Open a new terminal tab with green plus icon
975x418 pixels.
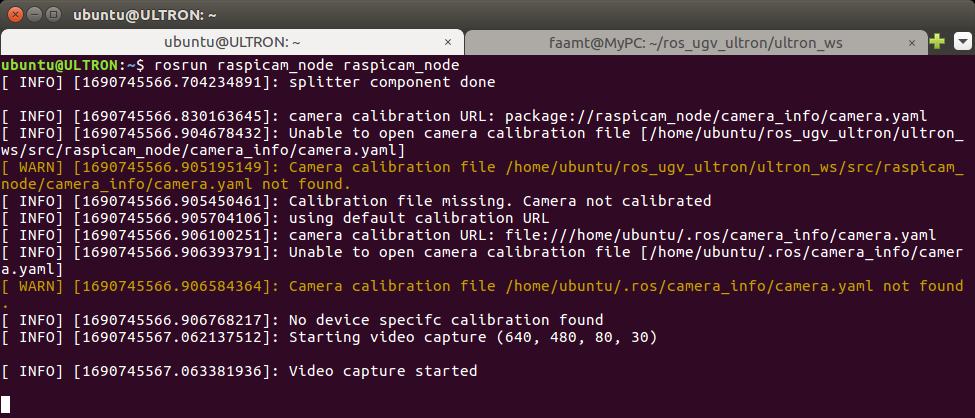click(936, 42)
